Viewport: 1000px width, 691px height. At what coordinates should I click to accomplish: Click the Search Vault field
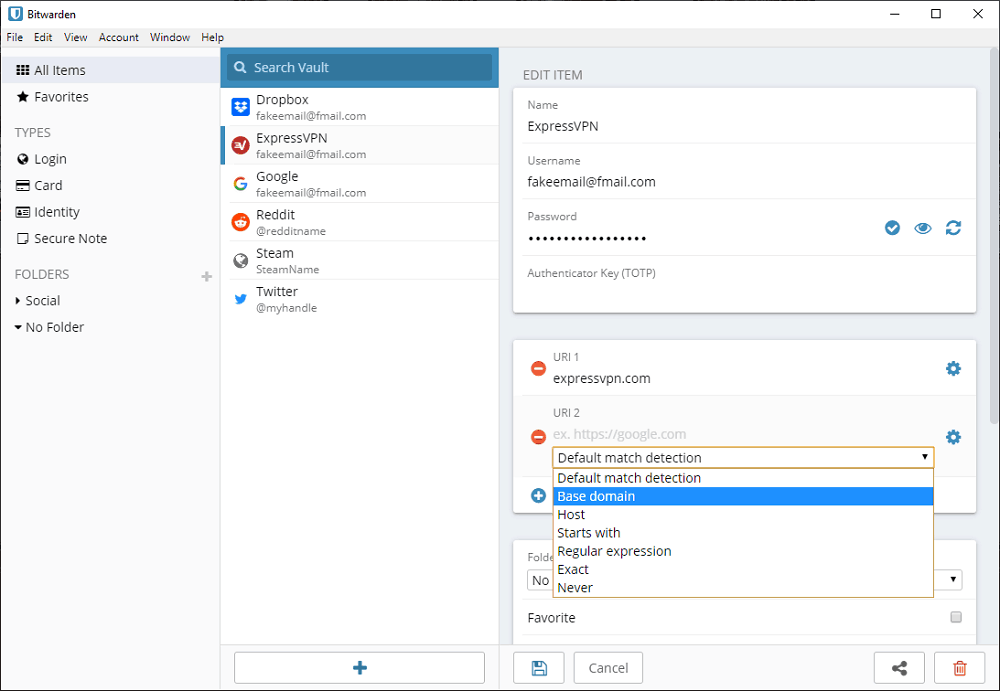360,67
